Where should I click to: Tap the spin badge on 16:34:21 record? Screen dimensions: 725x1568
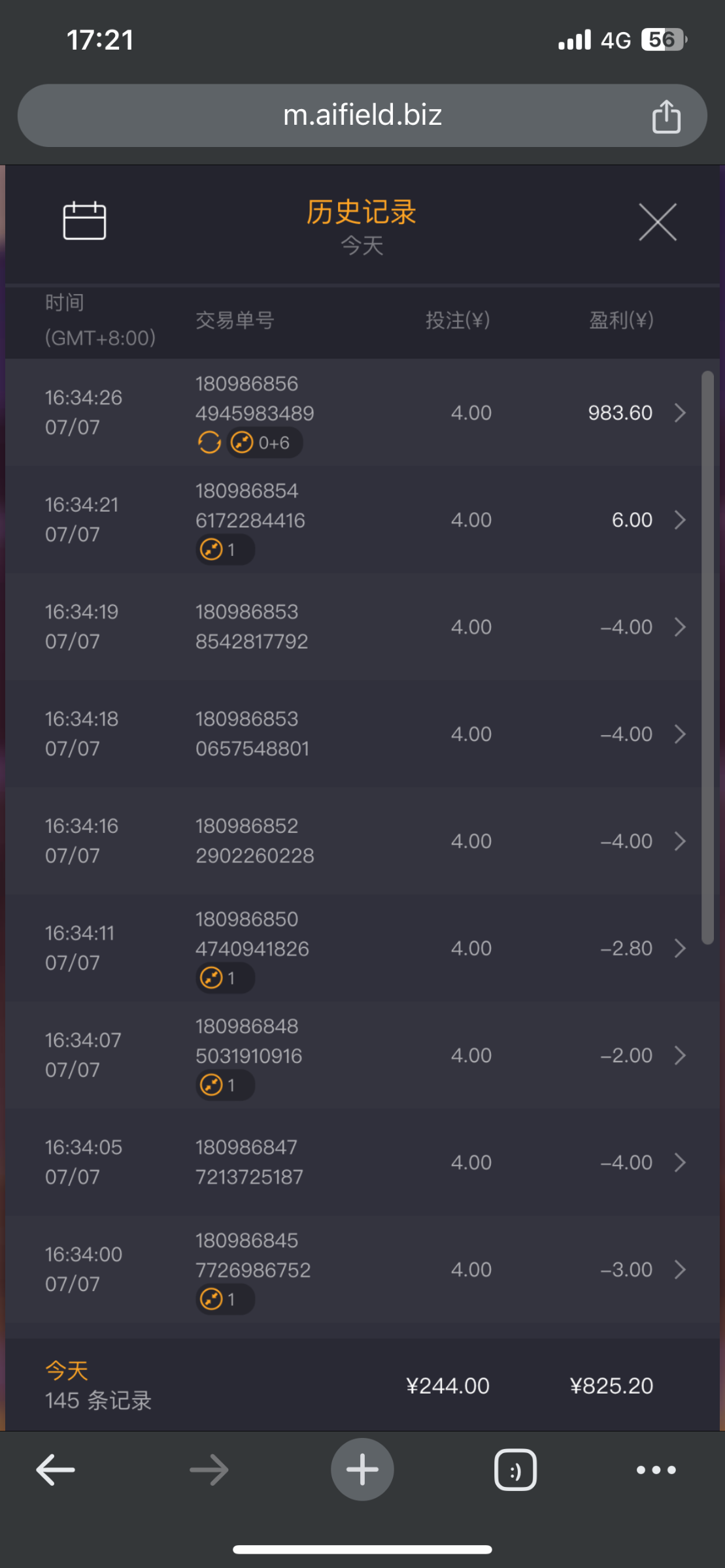click(225, 550)
